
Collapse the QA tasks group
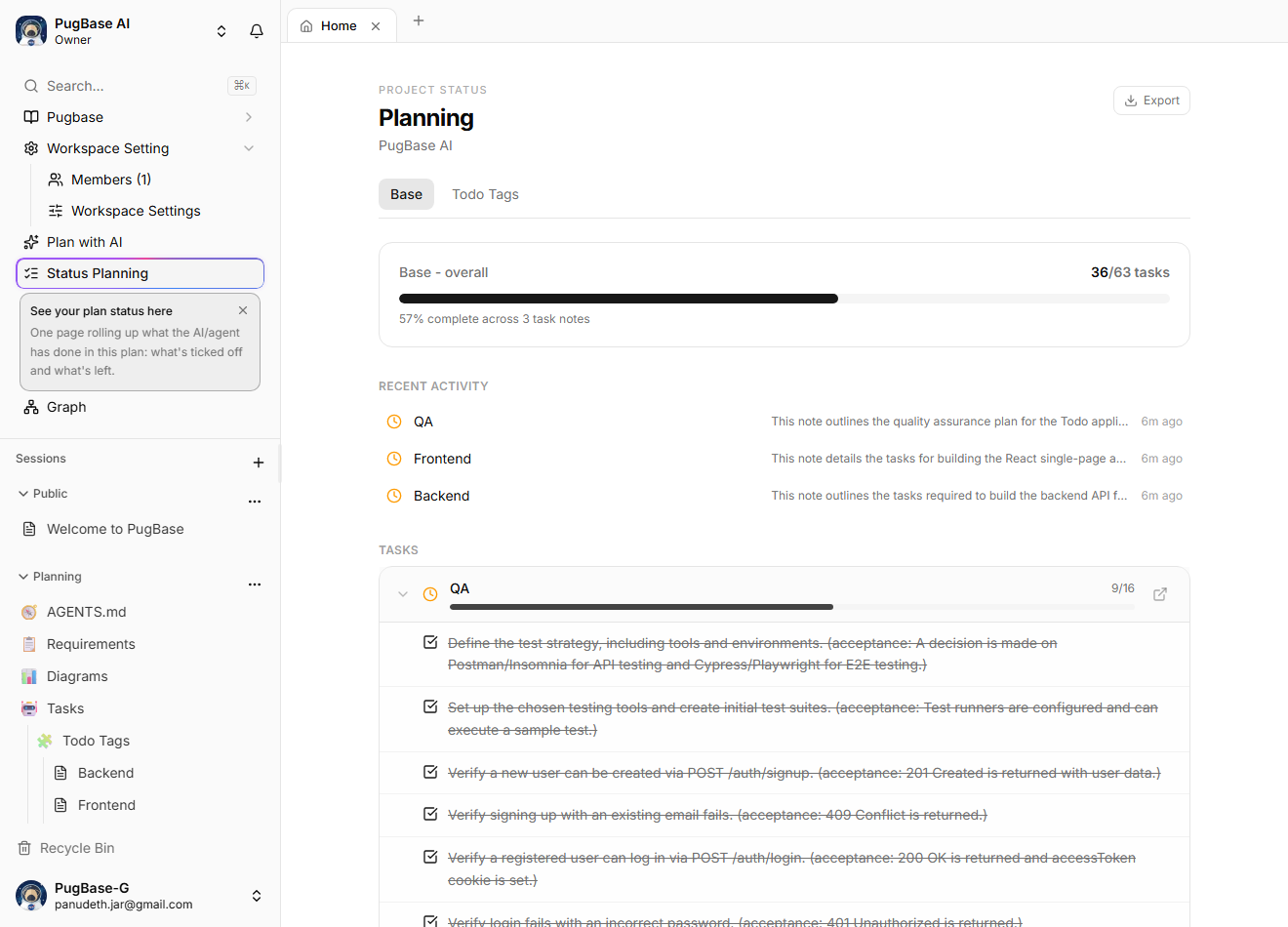click(403, 594)
